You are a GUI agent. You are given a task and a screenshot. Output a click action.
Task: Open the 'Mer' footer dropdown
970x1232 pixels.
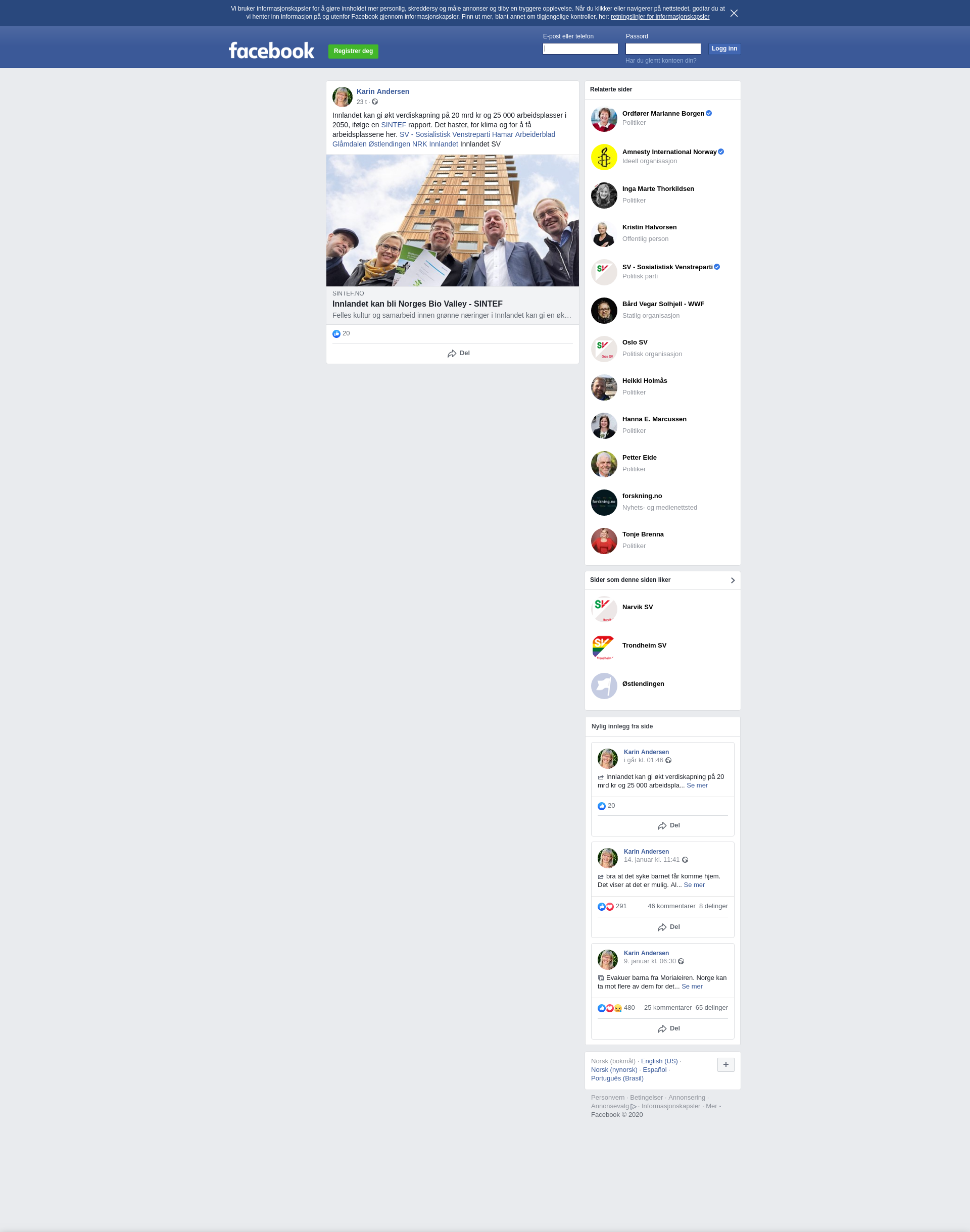coord(713,1106)
